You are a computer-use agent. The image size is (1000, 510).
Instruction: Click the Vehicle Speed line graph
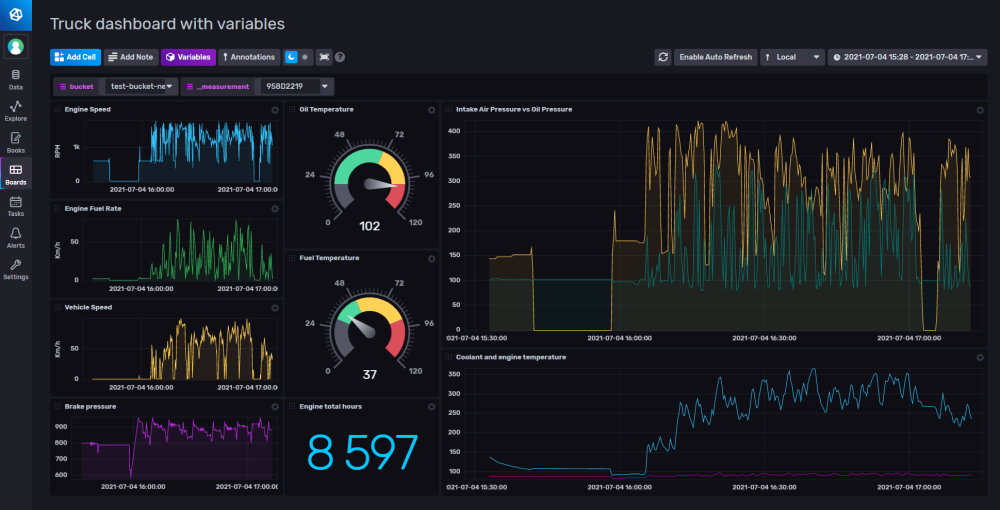tap(183, 350)
